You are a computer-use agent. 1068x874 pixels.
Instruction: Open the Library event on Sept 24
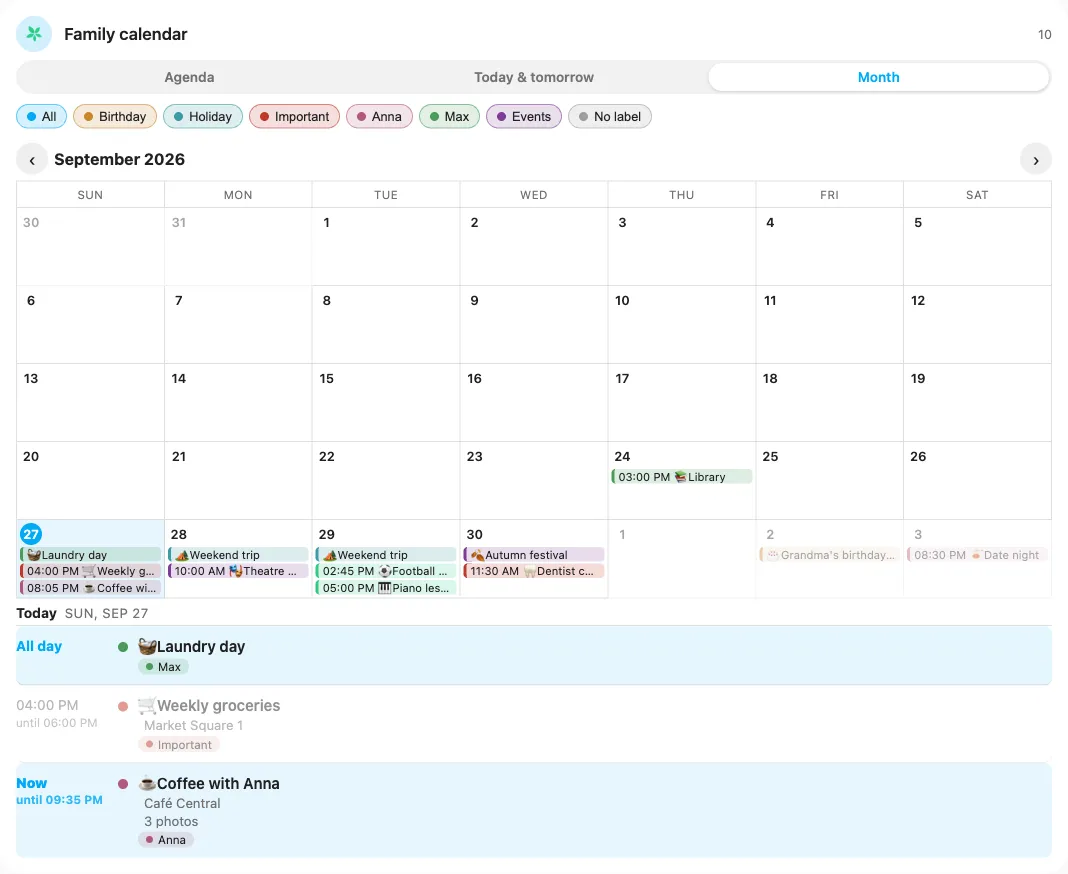(x=682, y=477)
